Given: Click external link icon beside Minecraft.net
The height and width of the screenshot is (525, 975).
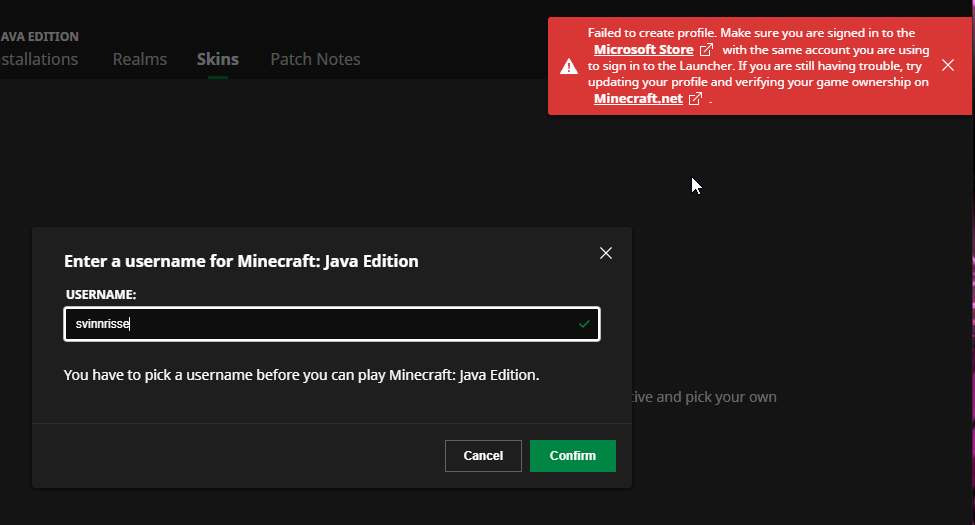Looking at the screenshot, I should point(696,99).
